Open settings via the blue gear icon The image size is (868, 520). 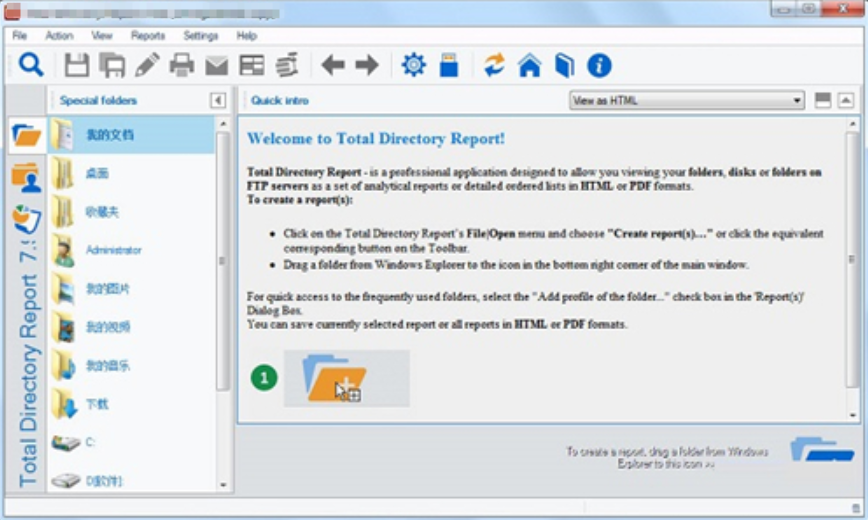414,65
